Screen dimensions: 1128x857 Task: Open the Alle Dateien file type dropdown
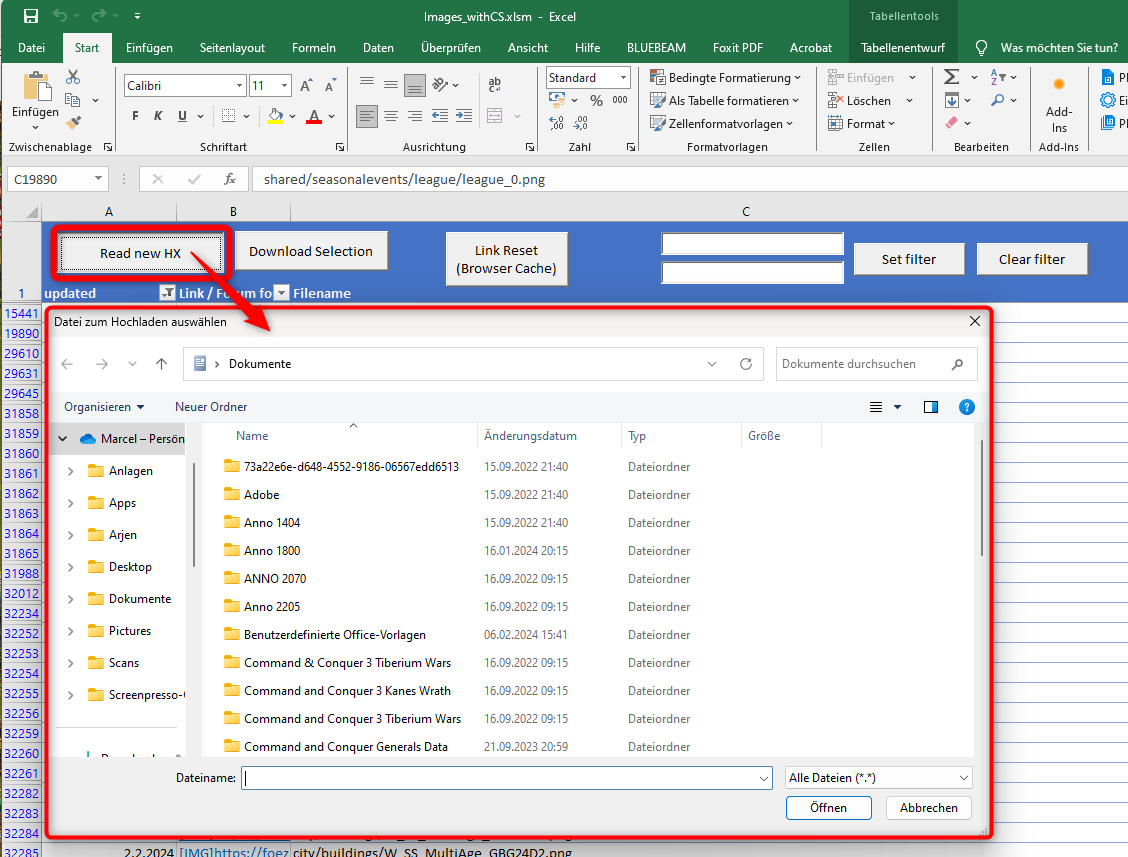pos(878,778)
